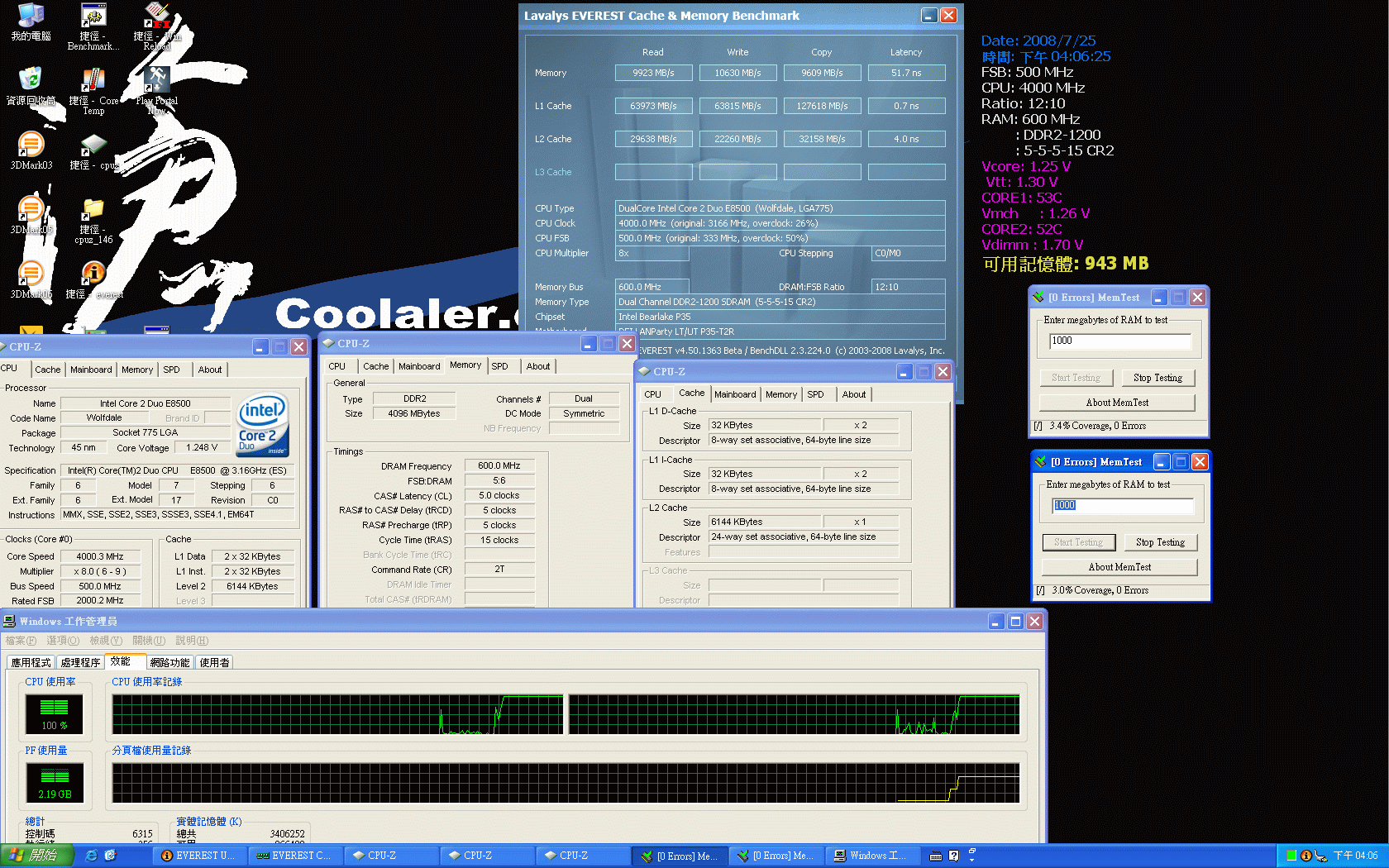The image size is (1389, 868).
Task: Switch to EVEREST C... taskbar button
Action: tap(296, 856)
